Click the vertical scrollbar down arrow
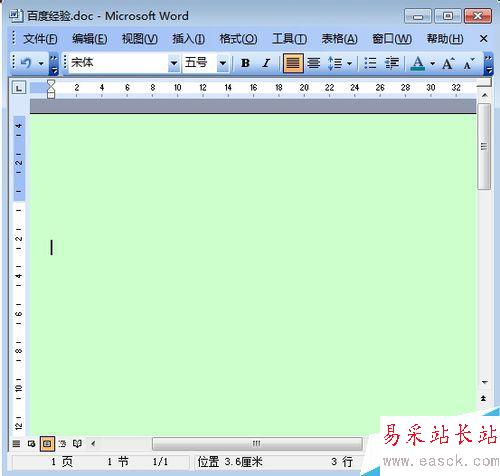 pos(485,382)
